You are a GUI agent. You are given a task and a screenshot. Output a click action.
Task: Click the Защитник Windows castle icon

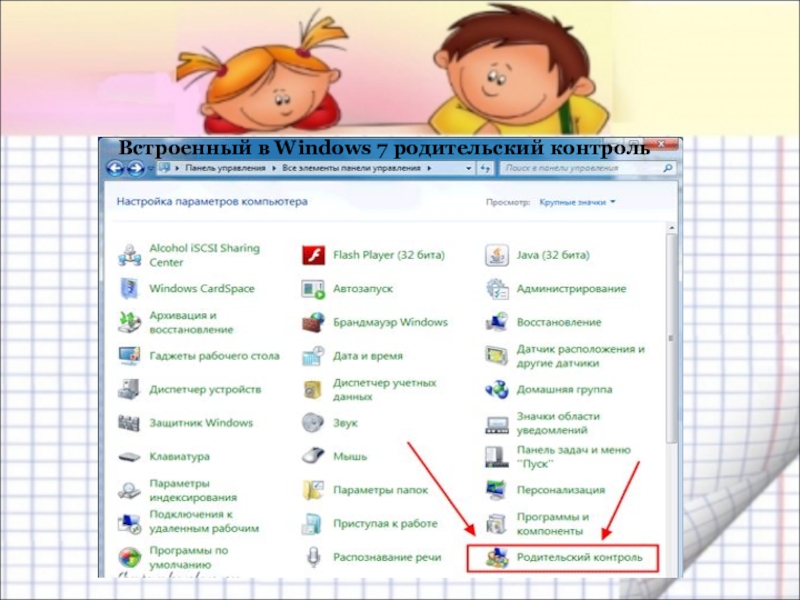(130, 423)
